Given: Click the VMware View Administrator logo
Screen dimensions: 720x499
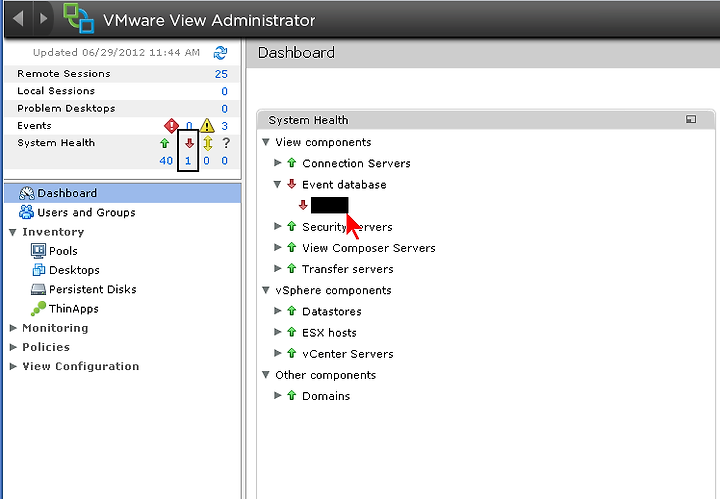Looking at the screenshot, I should point(79,18).
